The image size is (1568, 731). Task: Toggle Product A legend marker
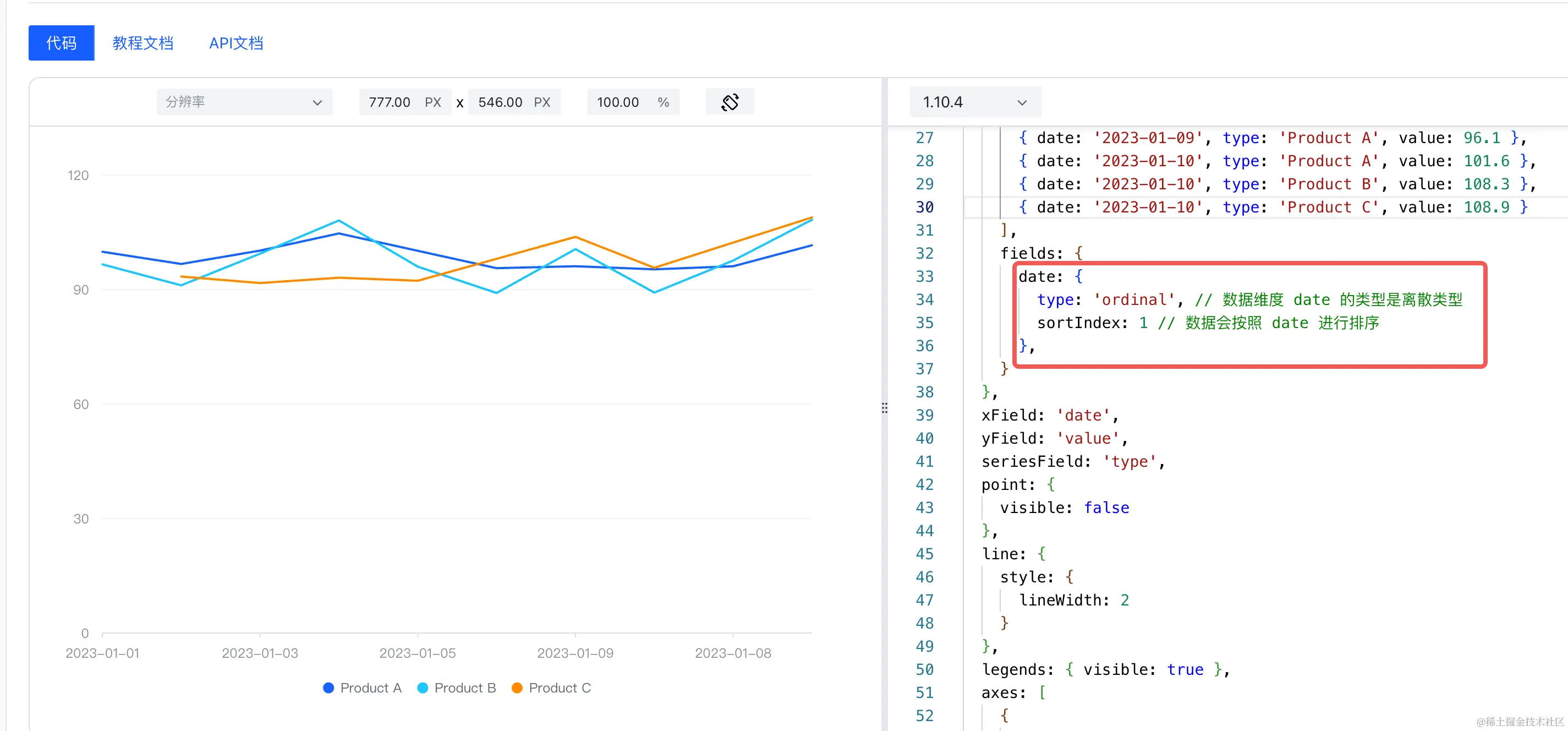328,688
